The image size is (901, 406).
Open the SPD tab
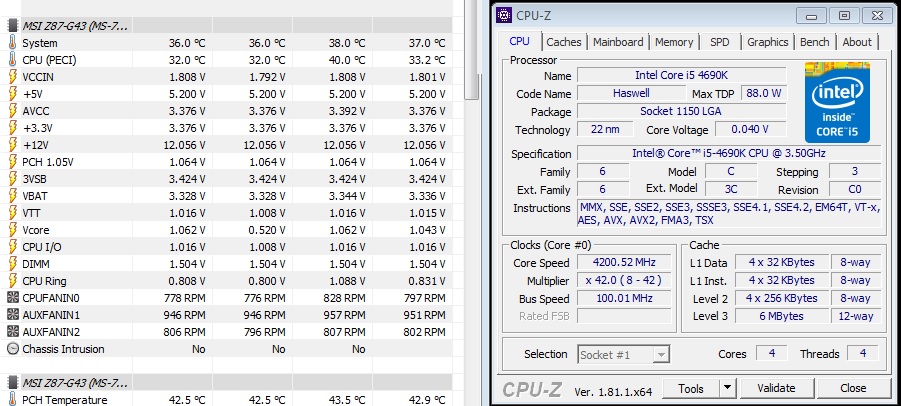point(719,42)
